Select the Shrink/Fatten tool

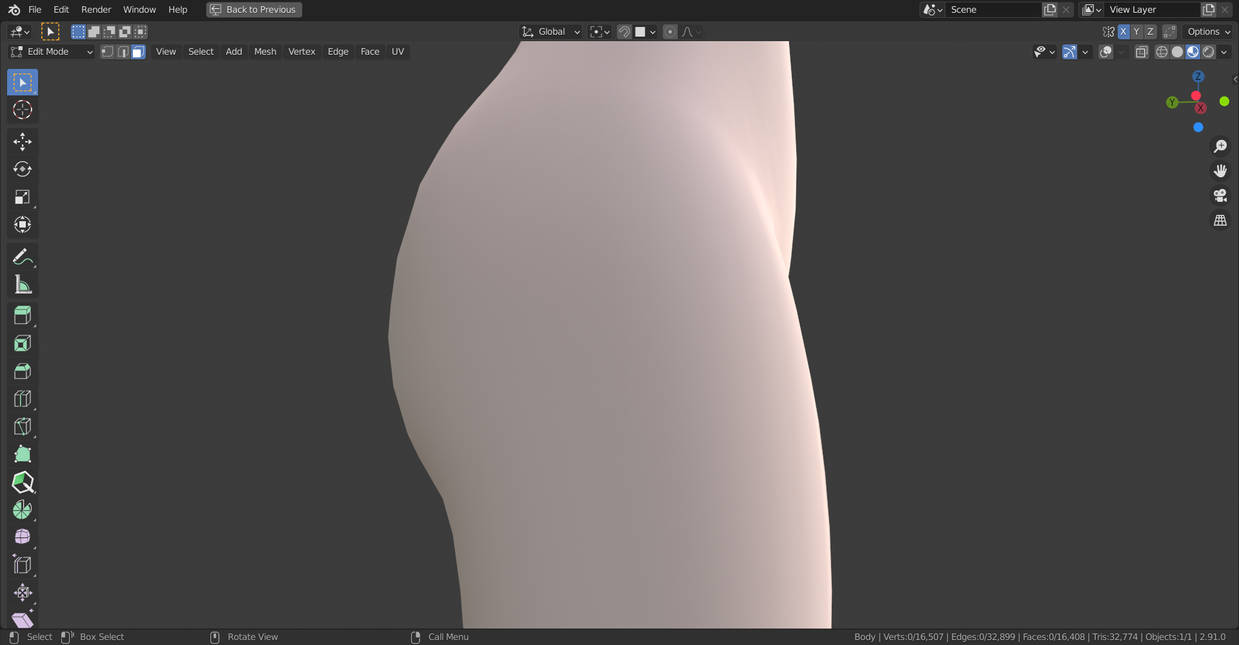[22, 592]
